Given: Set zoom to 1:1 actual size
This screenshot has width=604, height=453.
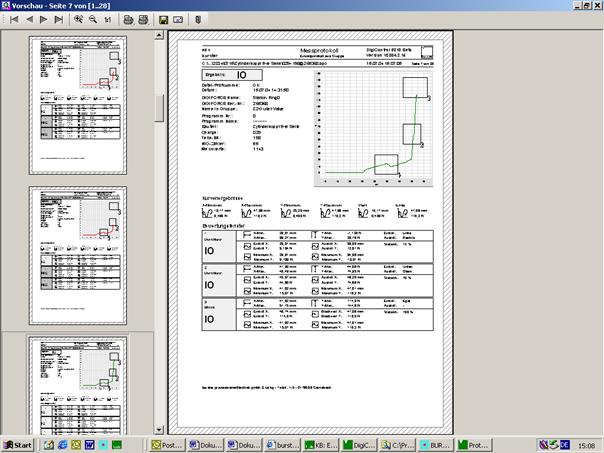Looking at the screenshot, I should point(108,19).
